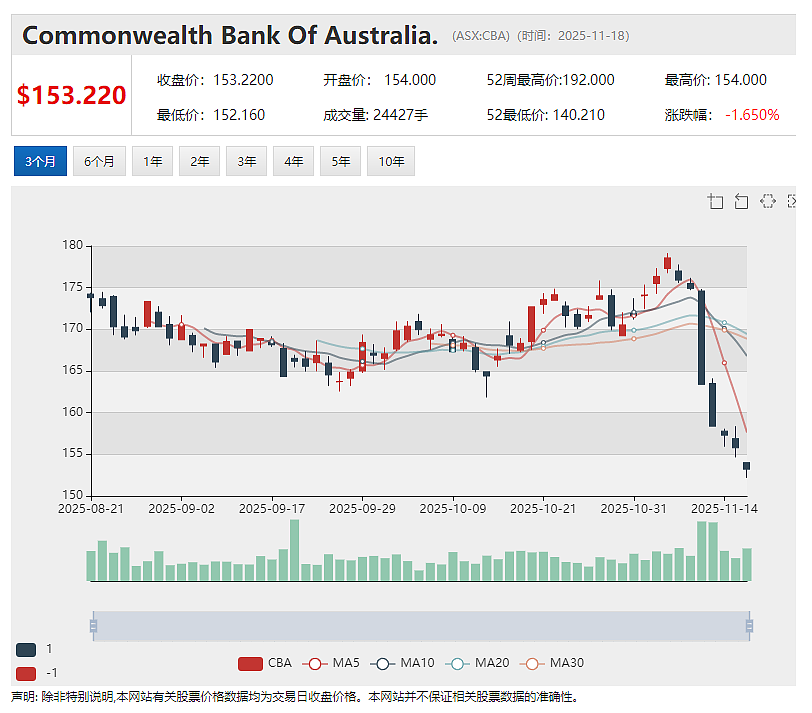The image size is (812, 713).
Task: Toggle the CBA candlestick series in legend
Action: (x=265, y=663)
